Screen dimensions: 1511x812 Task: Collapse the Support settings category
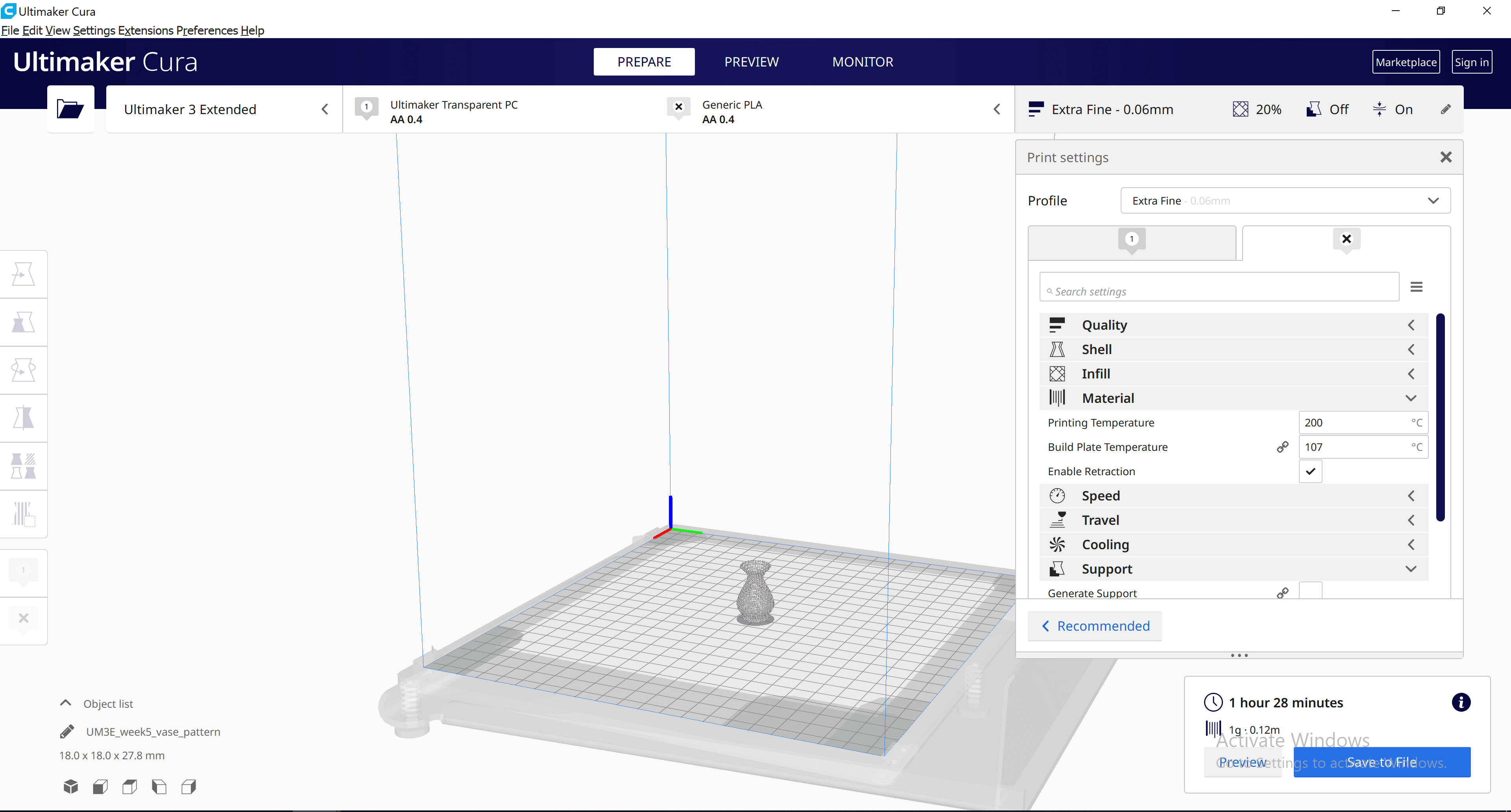1234,569
